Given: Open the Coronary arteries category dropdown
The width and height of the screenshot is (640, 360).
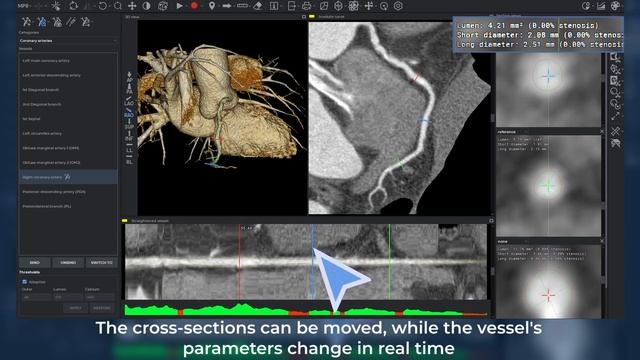Looking at the screenshot, I should tap(68, 41).
